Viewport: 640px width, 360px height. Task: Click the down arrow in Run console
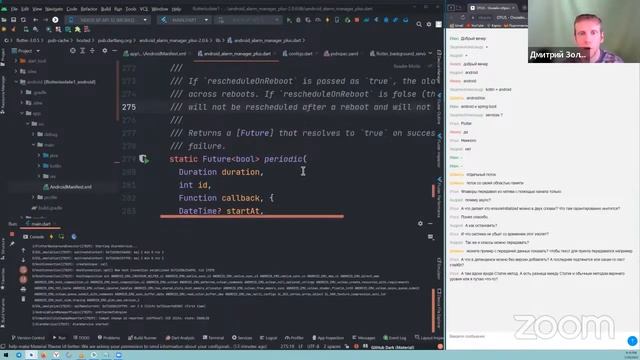pos(23,260)
